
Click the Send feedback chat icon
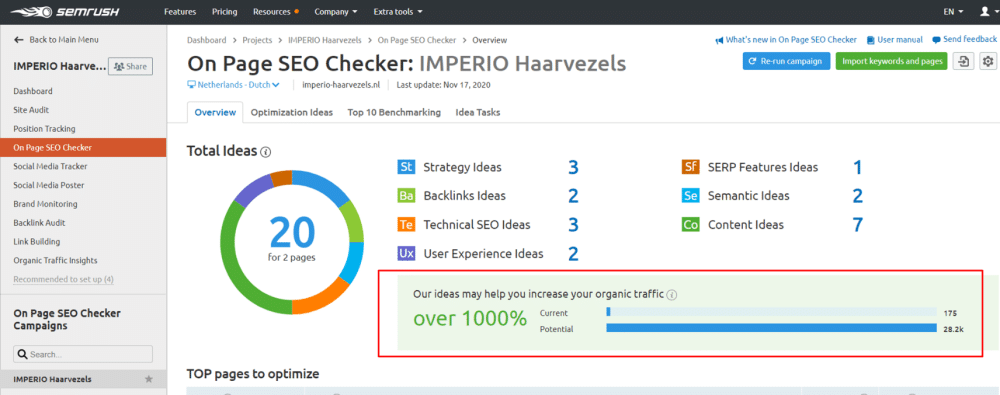point(936,40)
